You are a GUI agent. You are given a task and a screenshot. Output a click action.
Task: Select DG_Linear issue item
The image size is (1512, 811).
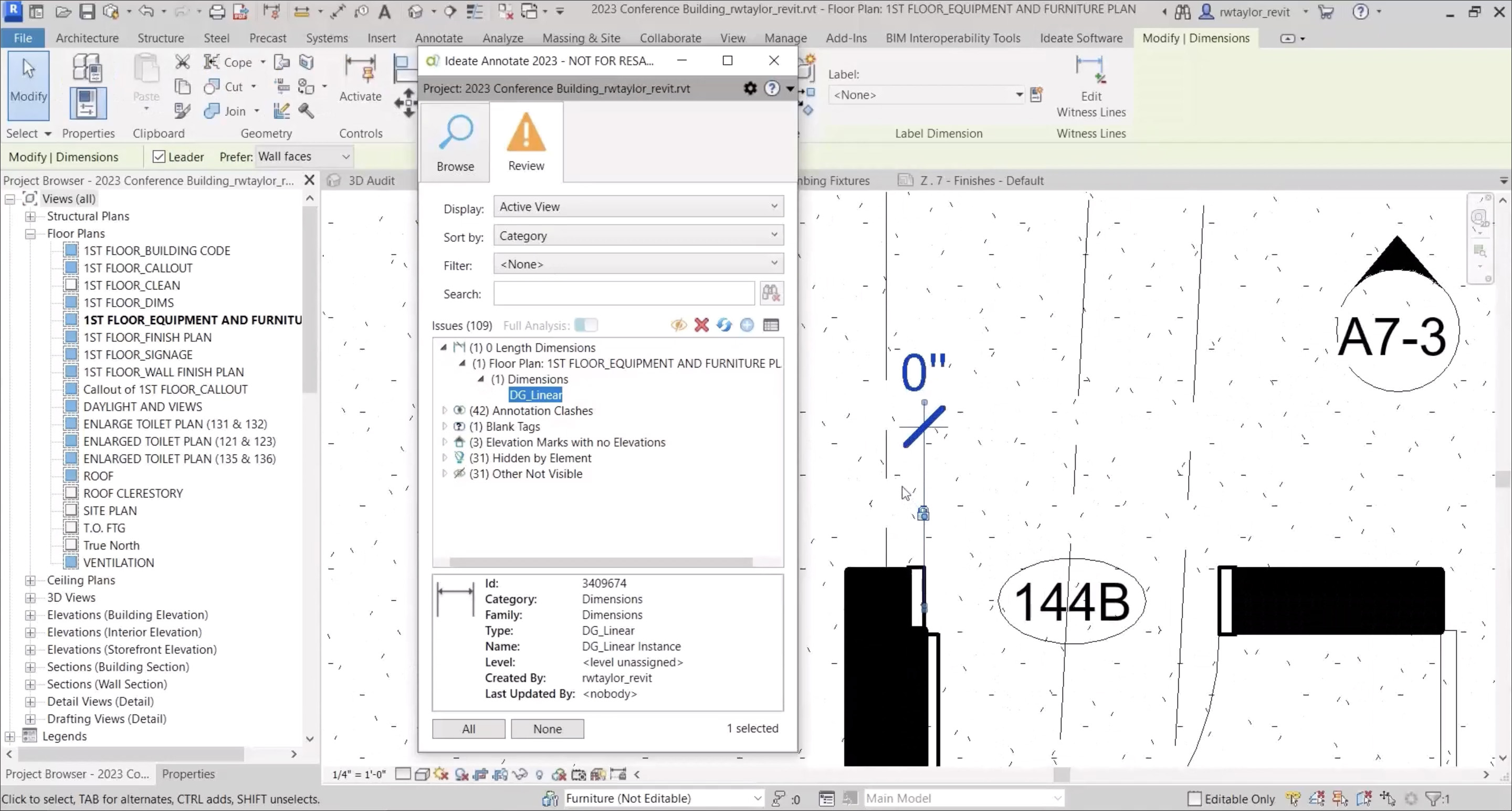(535, 395)
